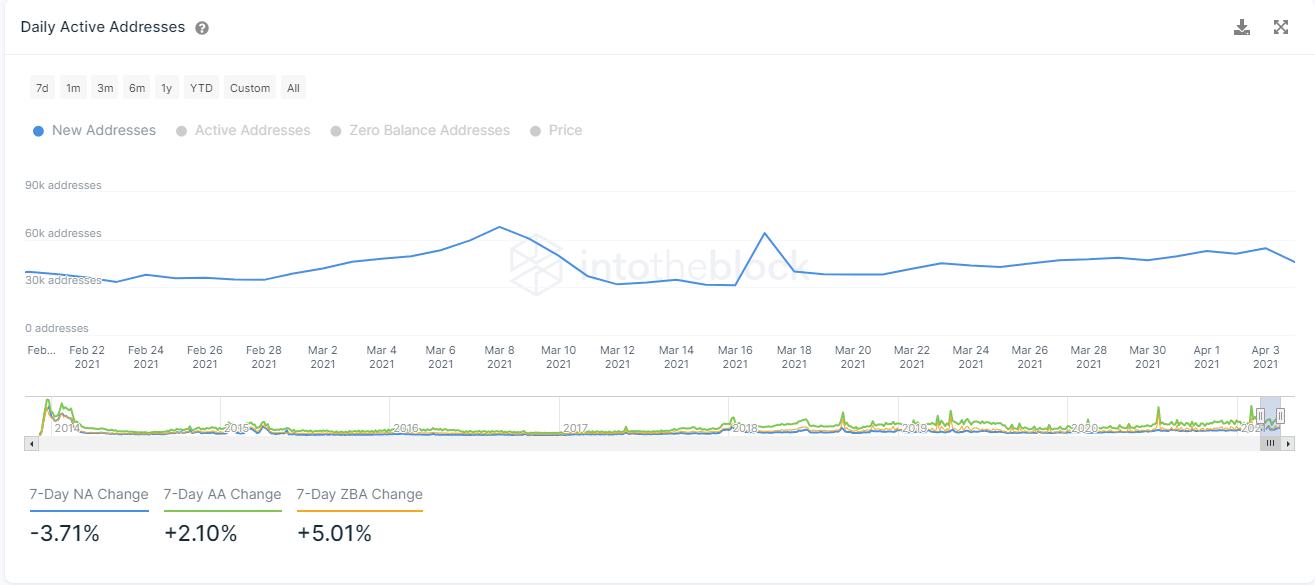Toggle the New Addresses series
This screenshot has width=1315, height=585.
[95, 130]
